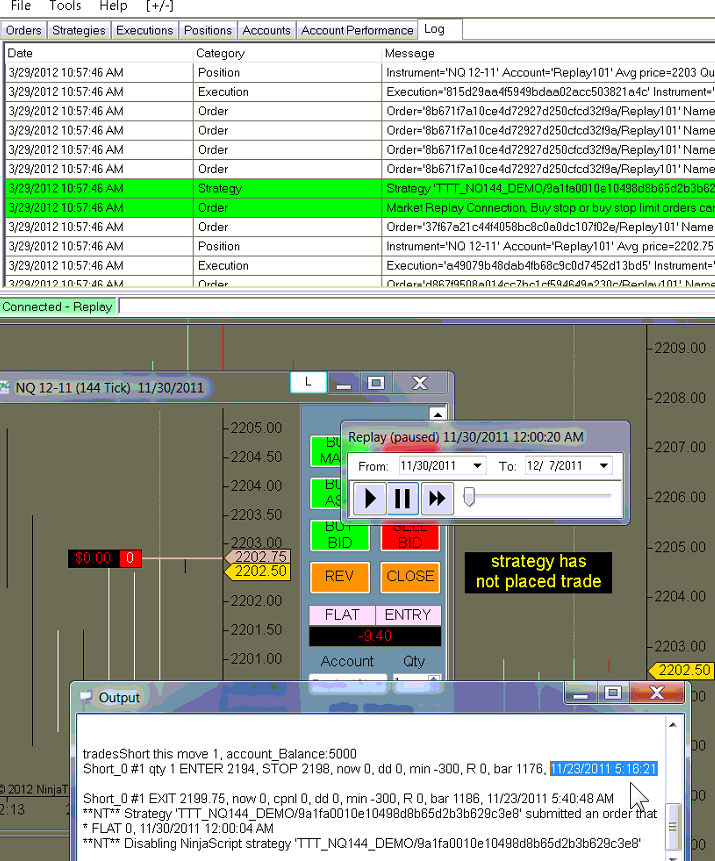The height and width of the screenshot is (861, 715).
Task: Switch to the Orders tab
Action: pos(24,30)
